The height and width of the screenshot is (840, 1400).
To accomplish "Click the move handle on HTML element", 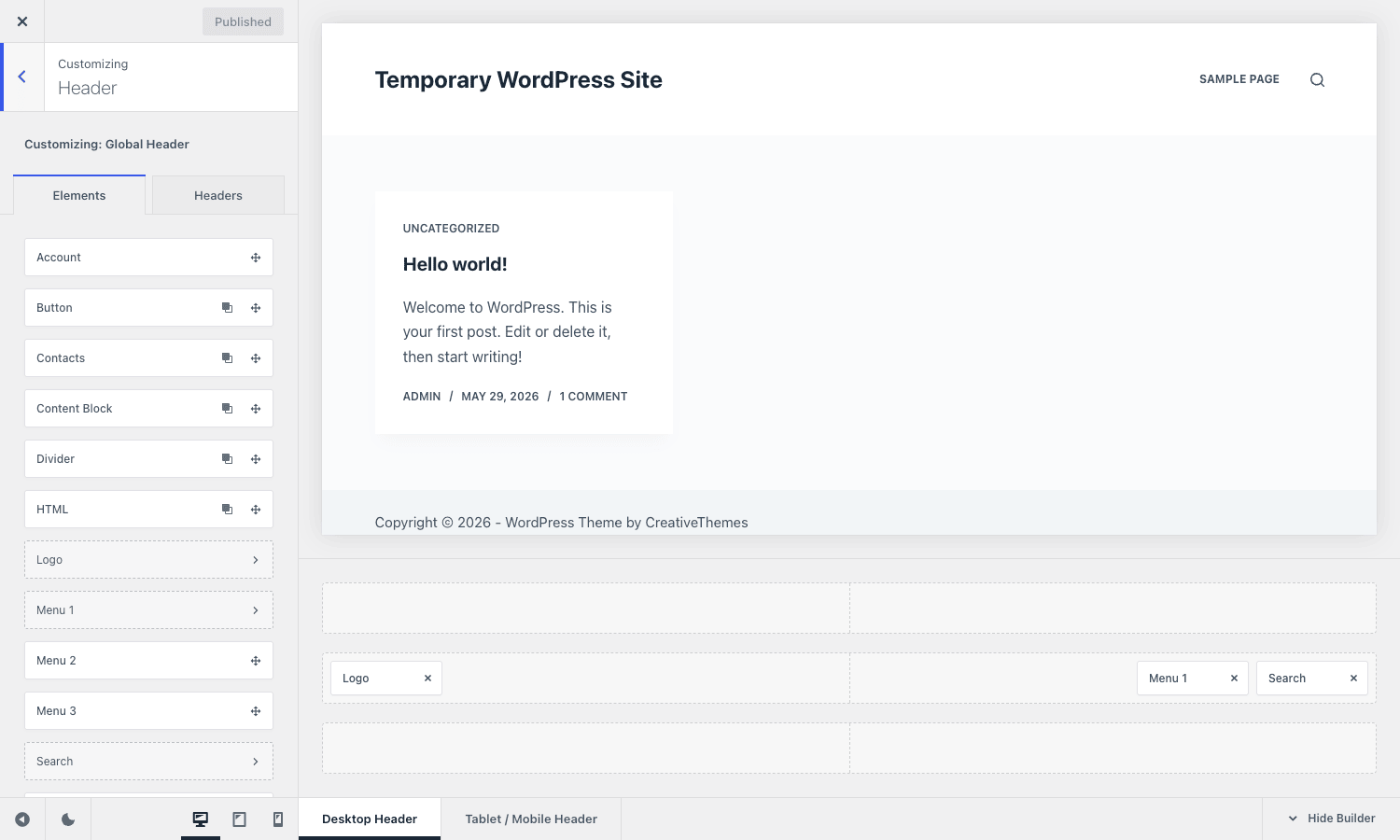I will [x=256, y=510].
